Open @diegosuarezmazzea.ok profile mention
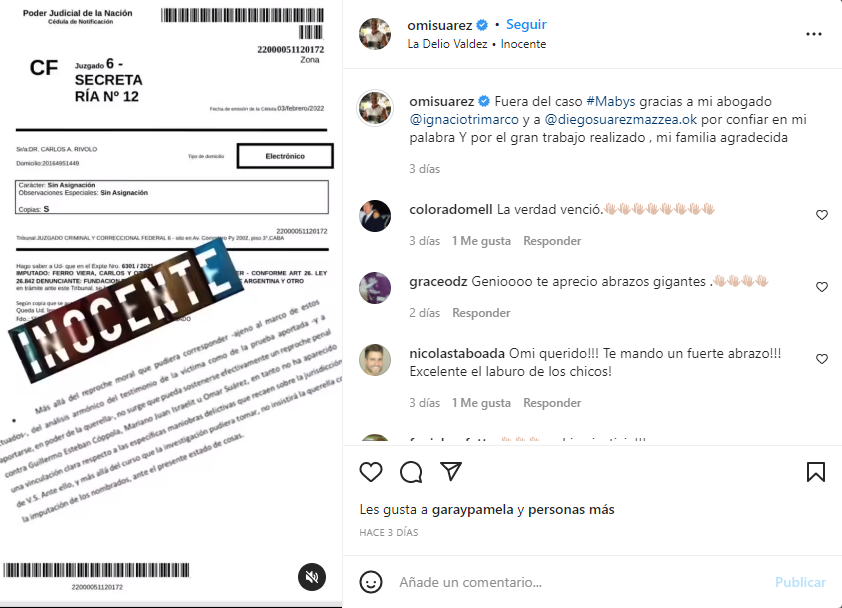 pyautogui.click(x=621, y=119)
